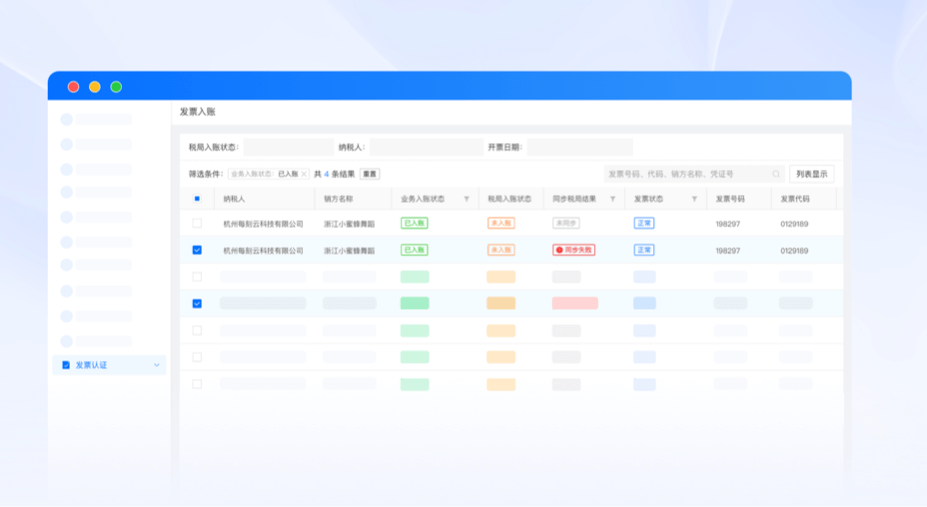This screenshot has width=927, height=507.
Task: Expand the 发票认证 menu chevron
Action: point(156,365)
